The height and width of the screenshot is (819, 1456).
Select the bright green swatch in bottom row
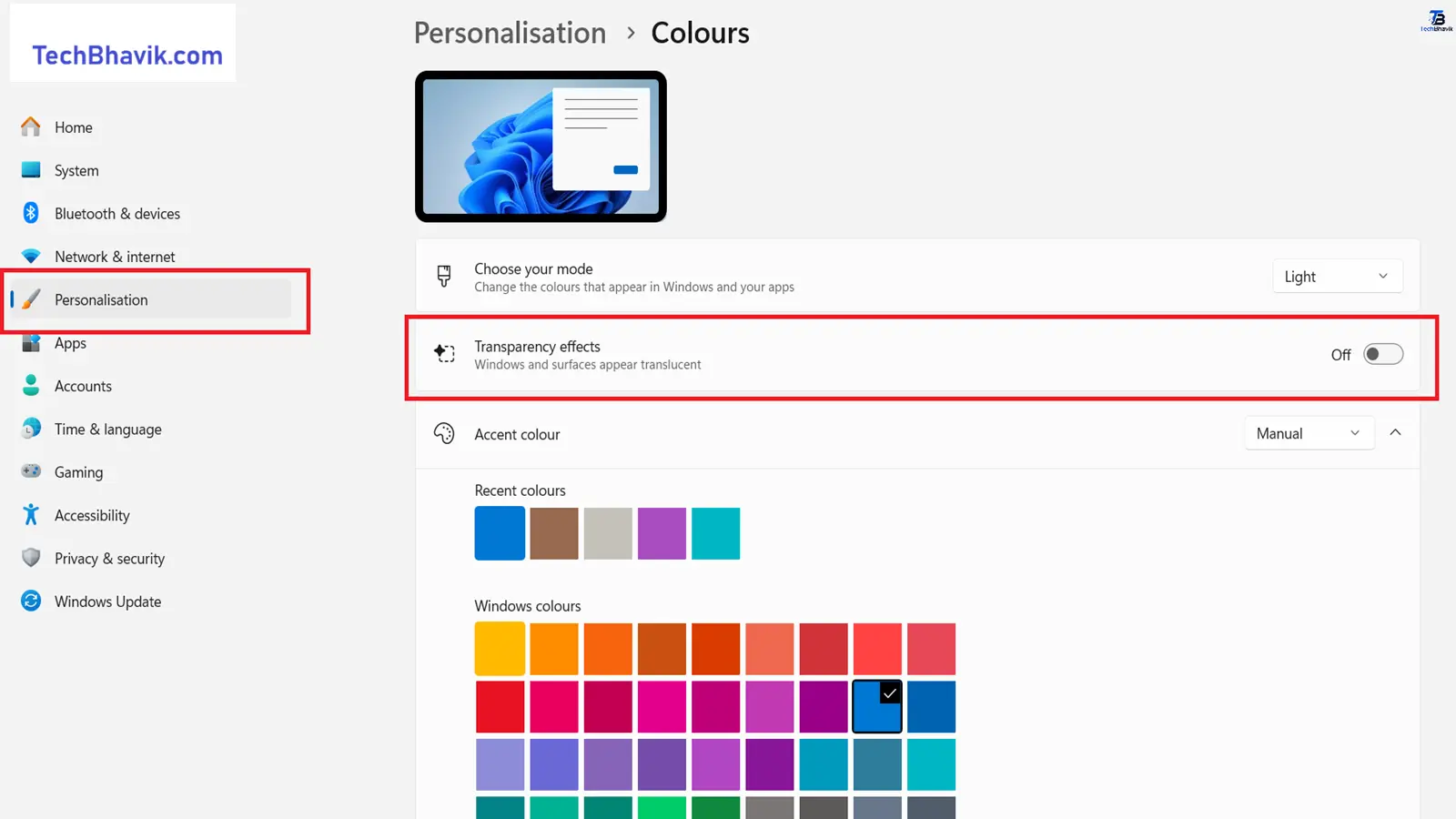pos(662,808)
